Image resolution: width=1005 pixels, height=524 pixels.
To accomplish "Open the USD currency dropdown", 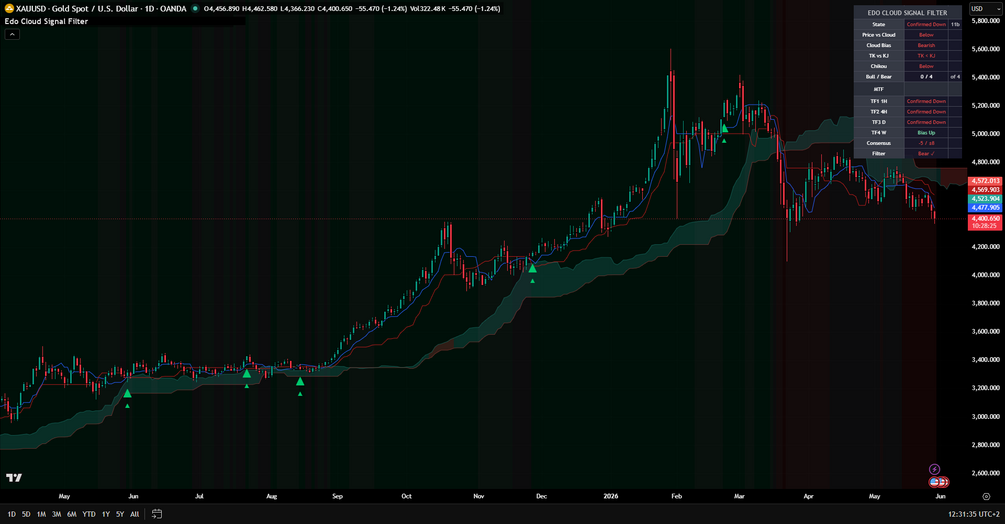I will tap(984, 9).
